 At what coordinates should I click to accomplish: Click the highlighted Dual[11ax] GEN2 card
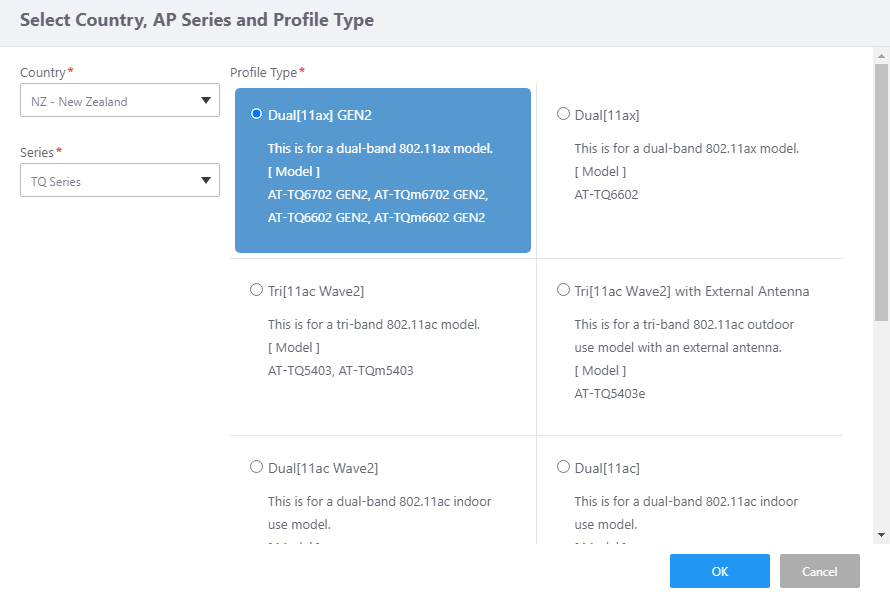382,170
